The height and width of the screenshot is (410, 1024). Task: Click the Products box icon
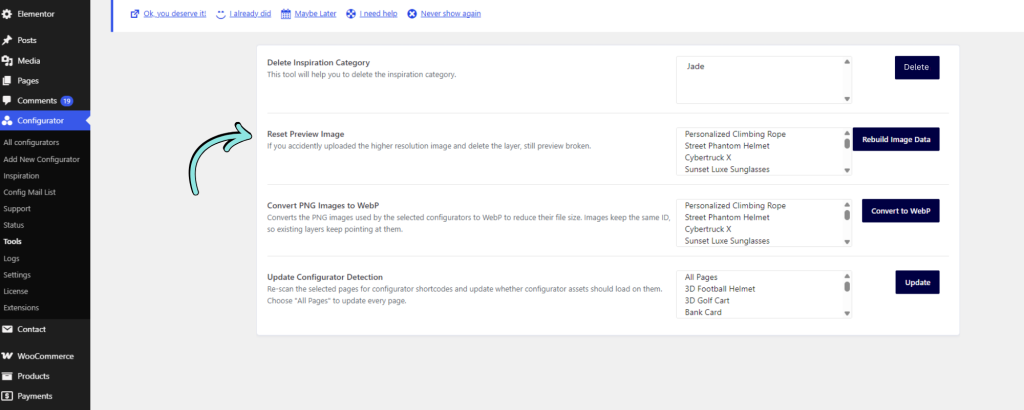point(7,377)
